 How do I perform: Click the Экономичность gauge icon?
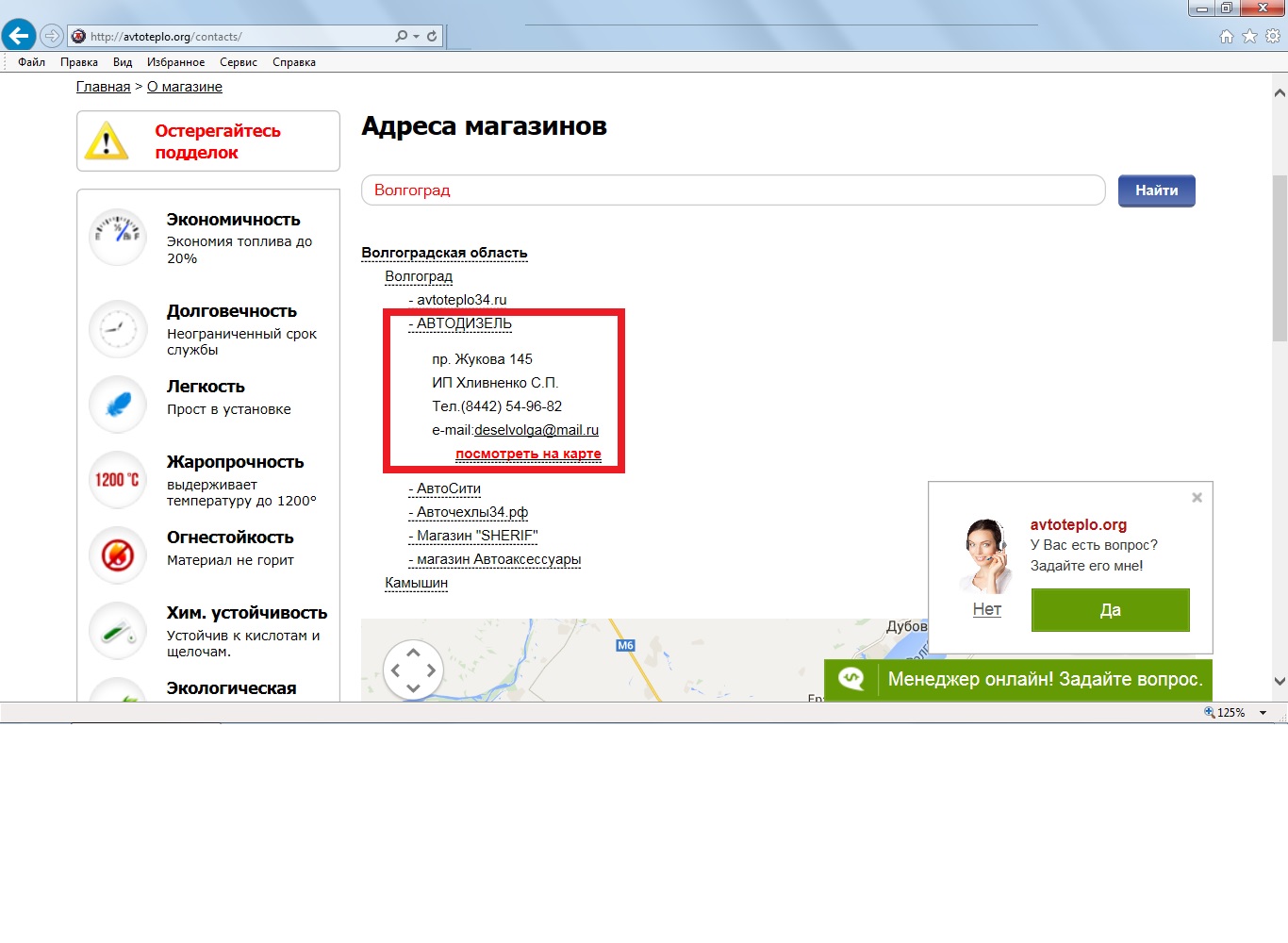(x=118, y=237)
